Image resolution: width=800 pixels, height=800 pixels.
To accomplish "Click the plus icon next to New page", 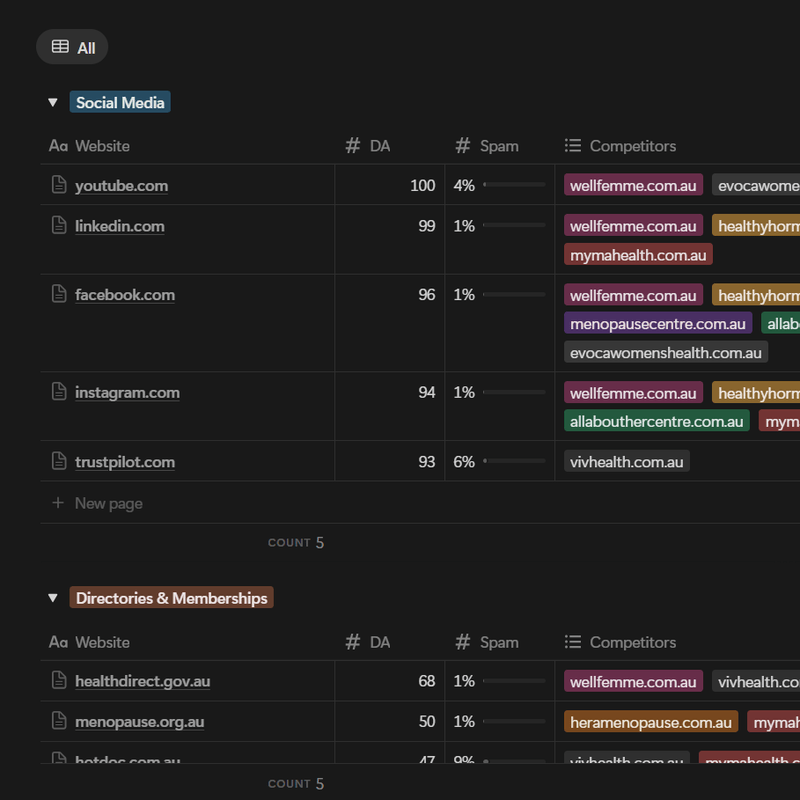I will coord(58,503).
